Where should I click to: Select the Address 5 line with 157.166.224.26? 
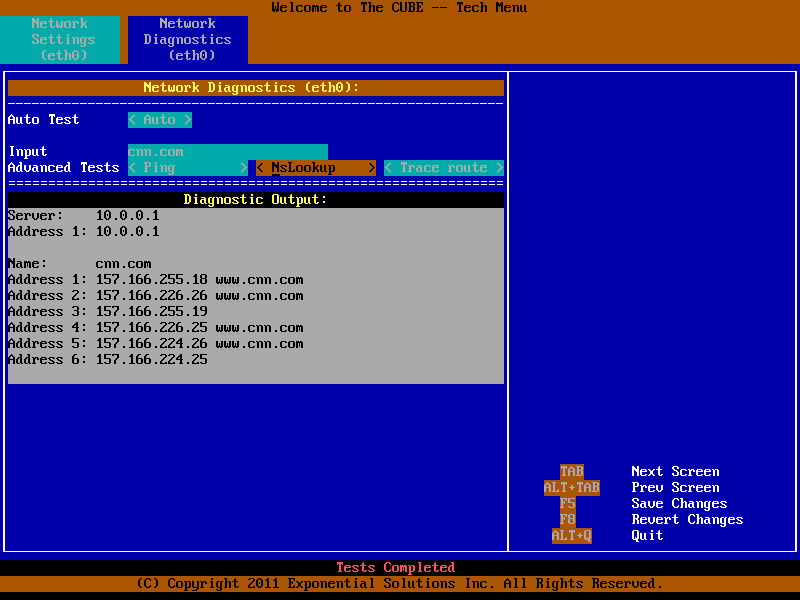click(x=156, y=343)
